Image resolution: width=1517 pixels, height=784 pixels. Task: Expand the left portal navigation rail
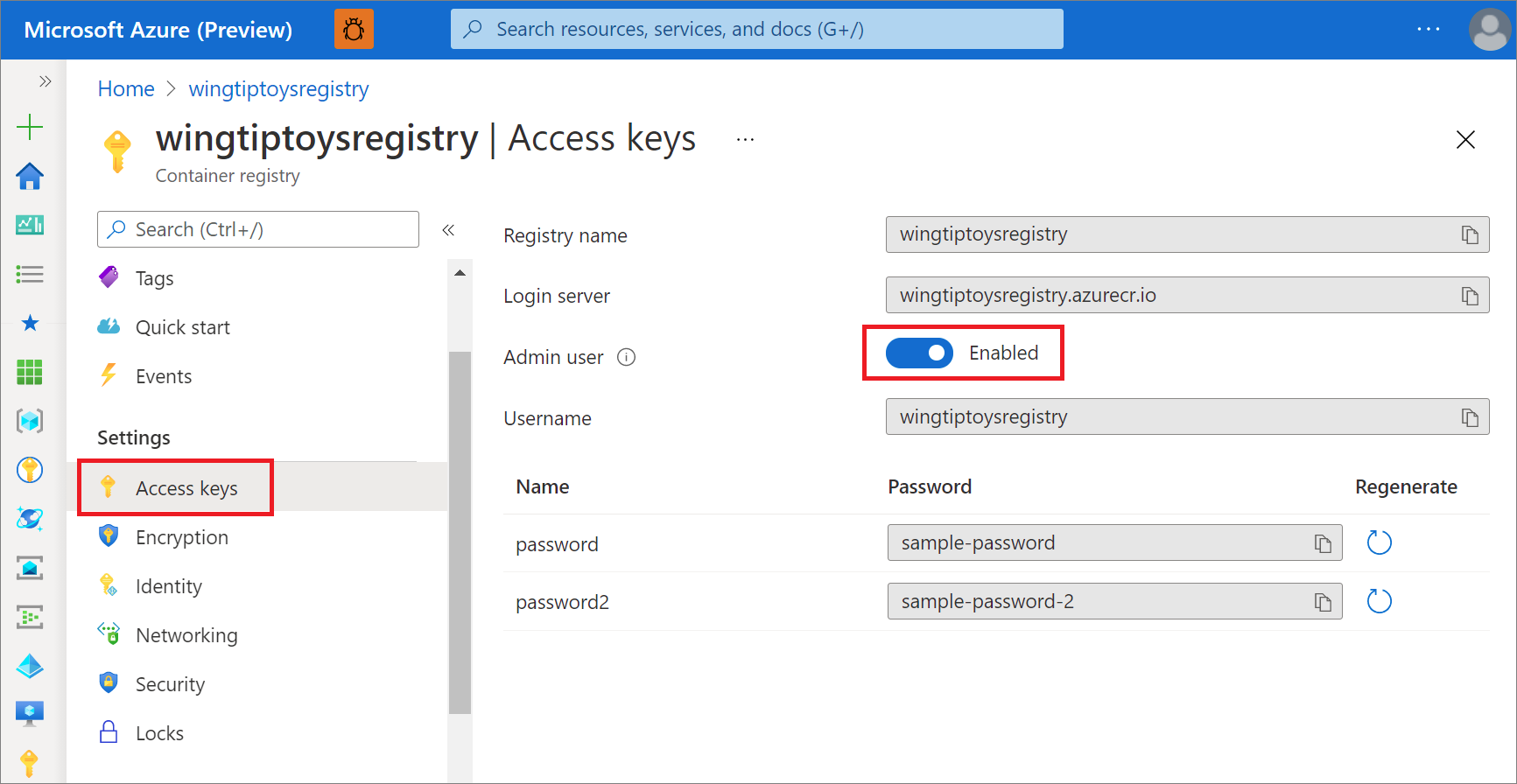coord(45,81)
